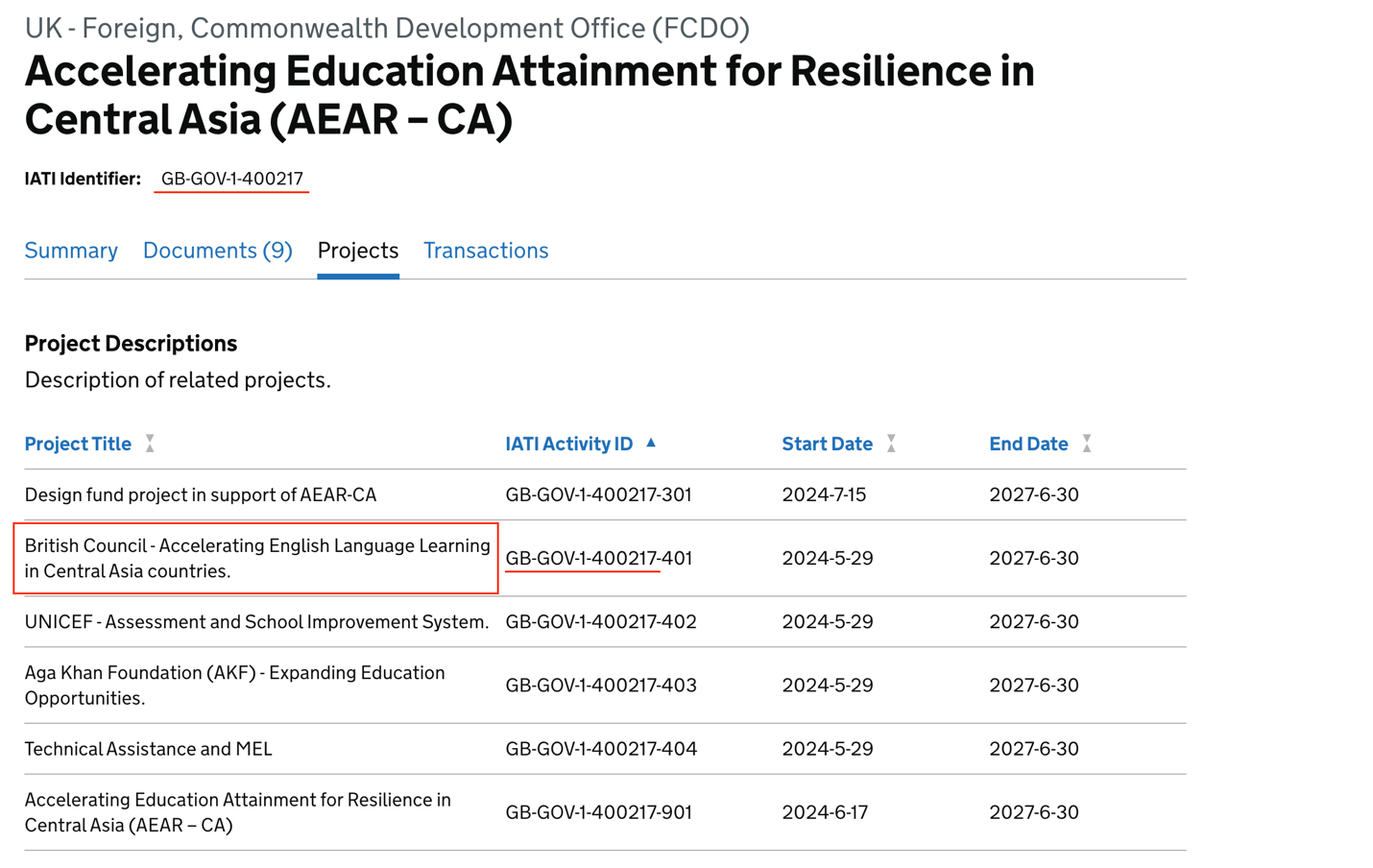Sort by End Date column header

[x=1028, y=444]
